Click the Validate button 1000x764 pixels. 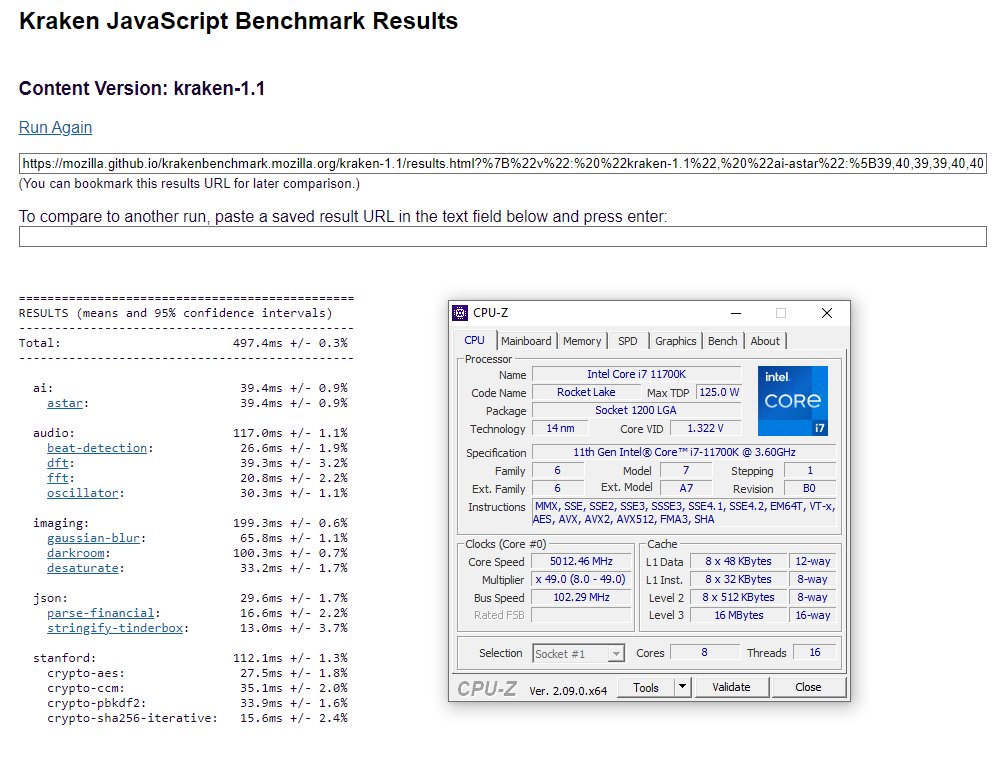[x=731, y=687]
